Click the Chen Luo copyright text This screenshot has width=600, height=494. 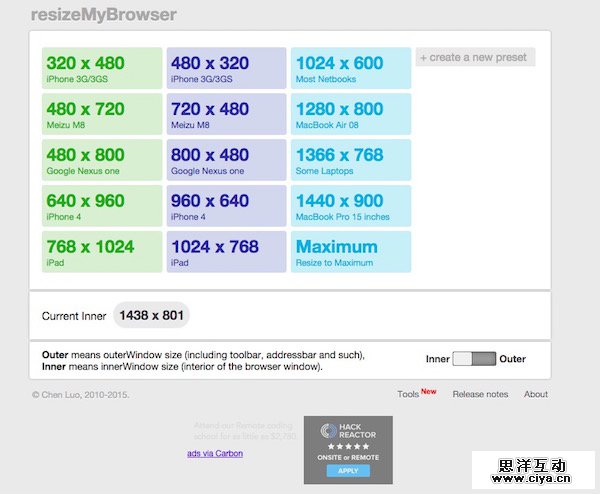tap(80, 395)
